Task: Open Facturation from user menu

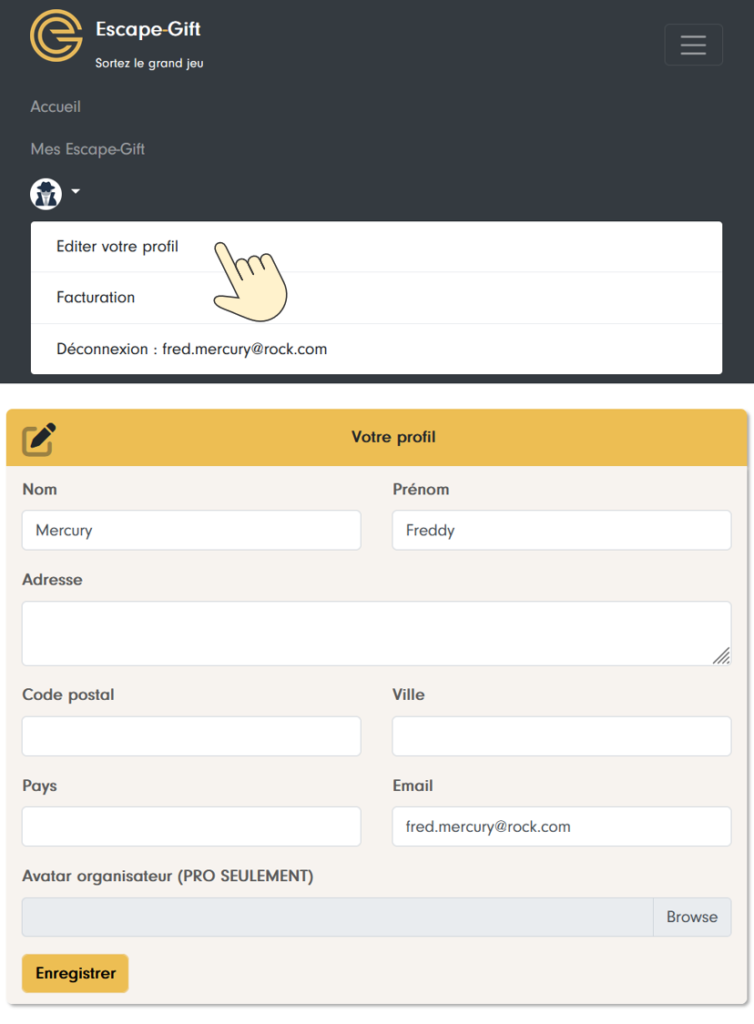Action: point(96,297)
